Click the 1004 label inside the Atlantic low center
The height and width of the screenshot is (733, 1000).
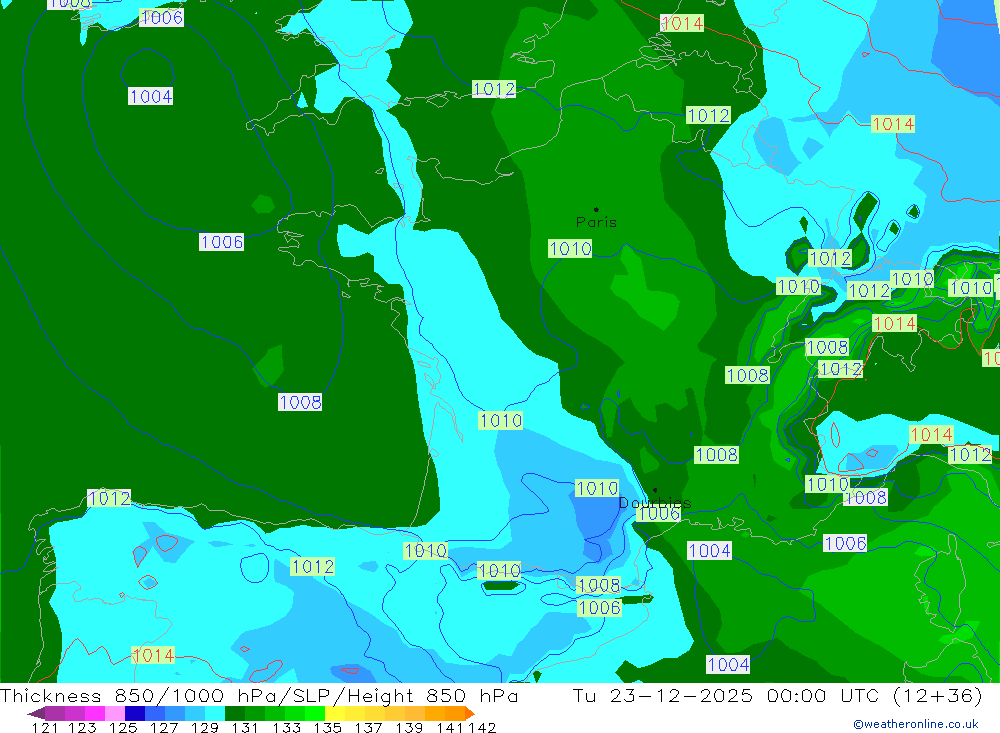[151, 96]
